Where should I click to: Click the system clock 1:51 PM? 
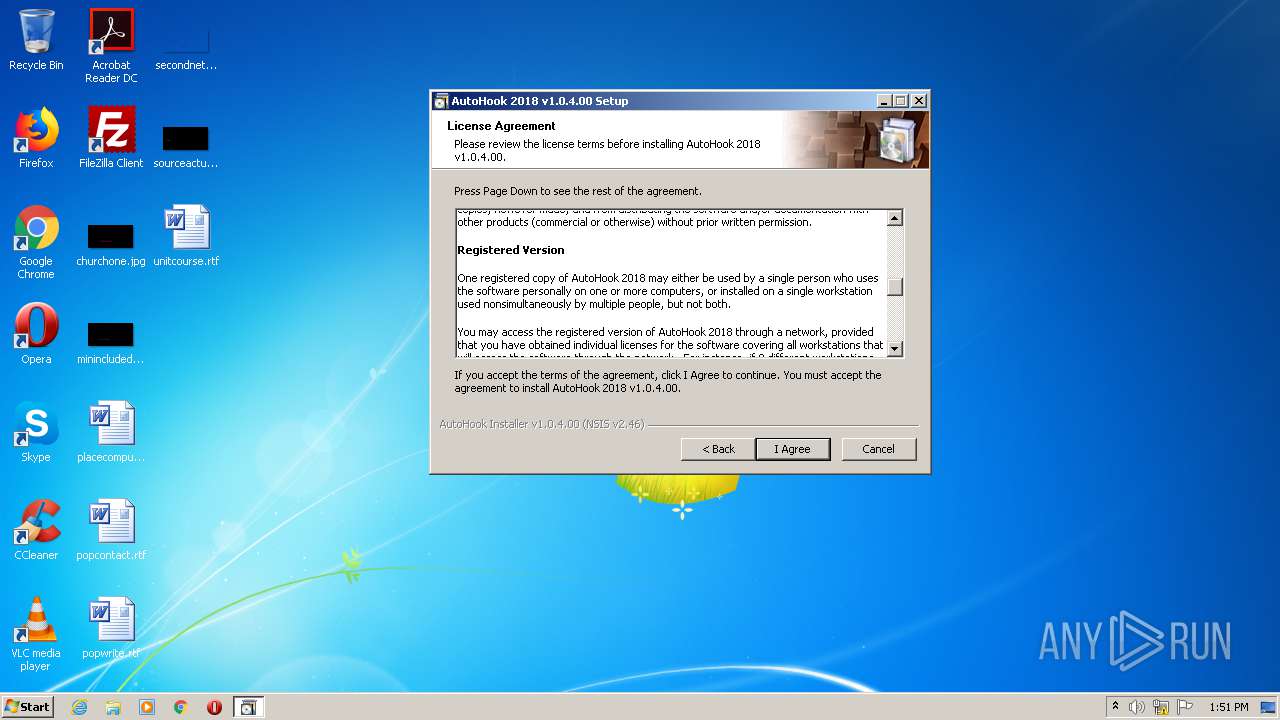pos(1228,707)
